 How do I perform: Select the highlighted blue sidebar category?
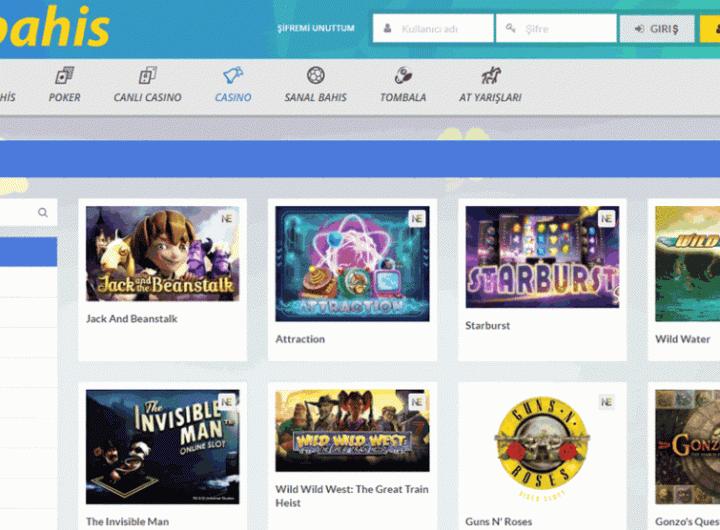tap(28, 252)
